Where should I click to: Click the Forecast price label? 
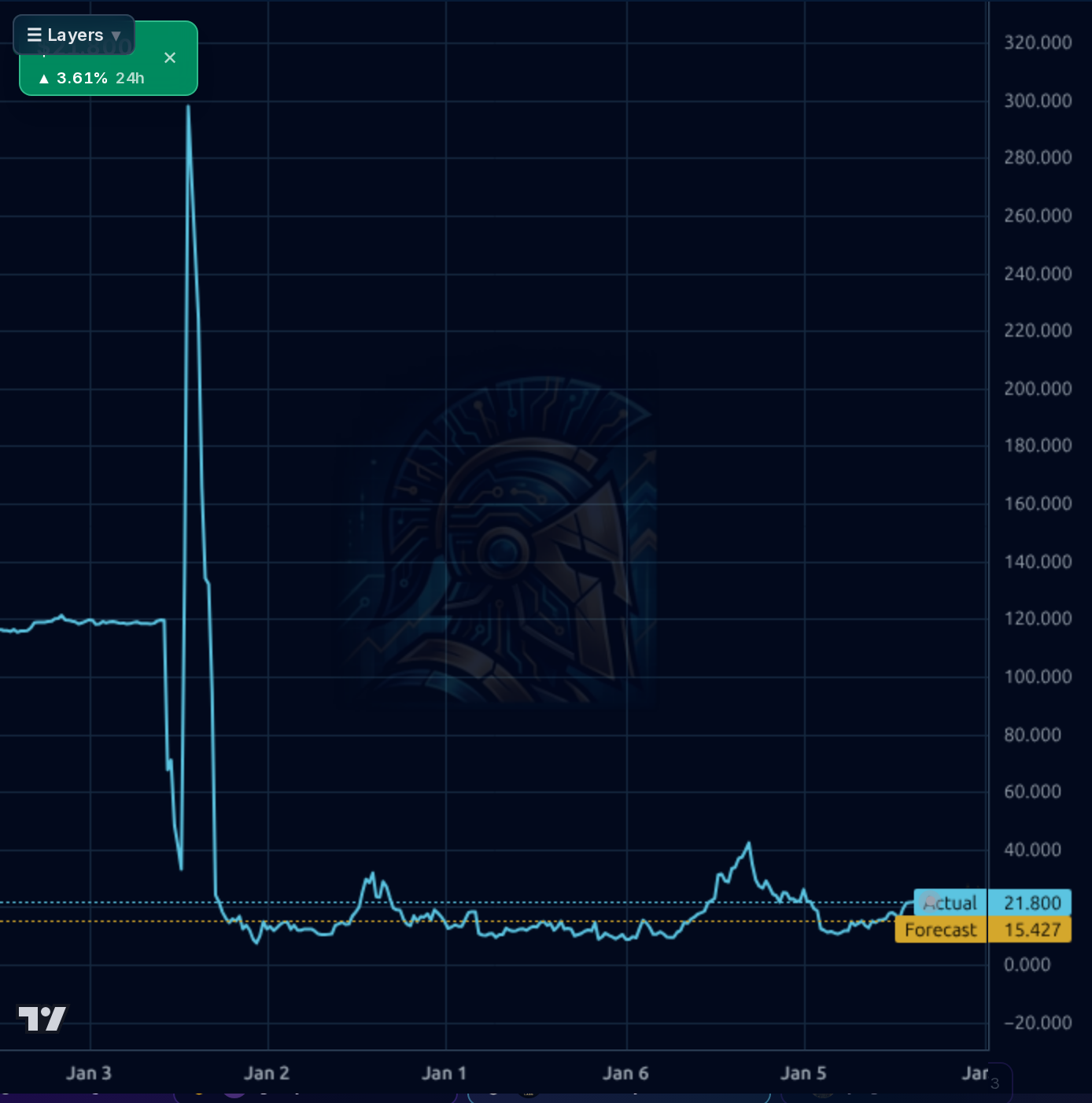pyautogui.click(x=941, y=930)
